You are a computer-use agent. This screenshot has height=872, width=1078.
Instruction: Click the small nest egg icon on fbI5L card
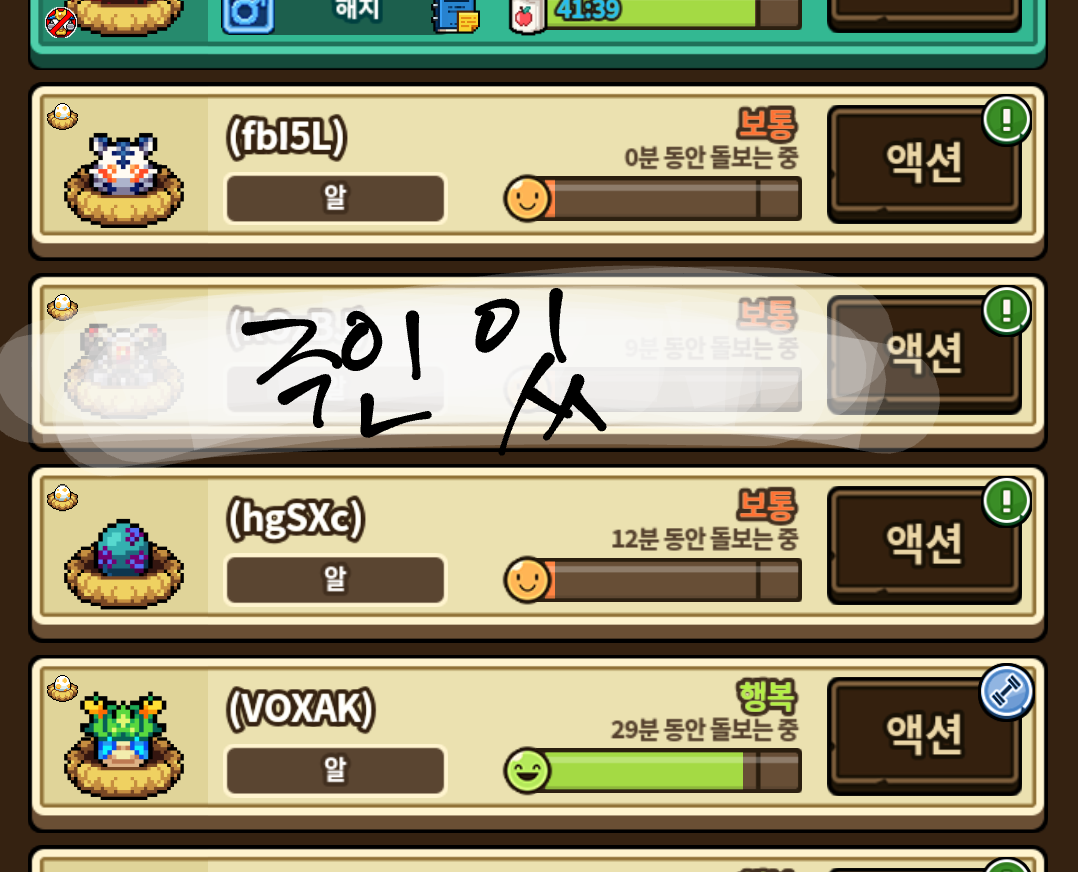pos(63,116)
